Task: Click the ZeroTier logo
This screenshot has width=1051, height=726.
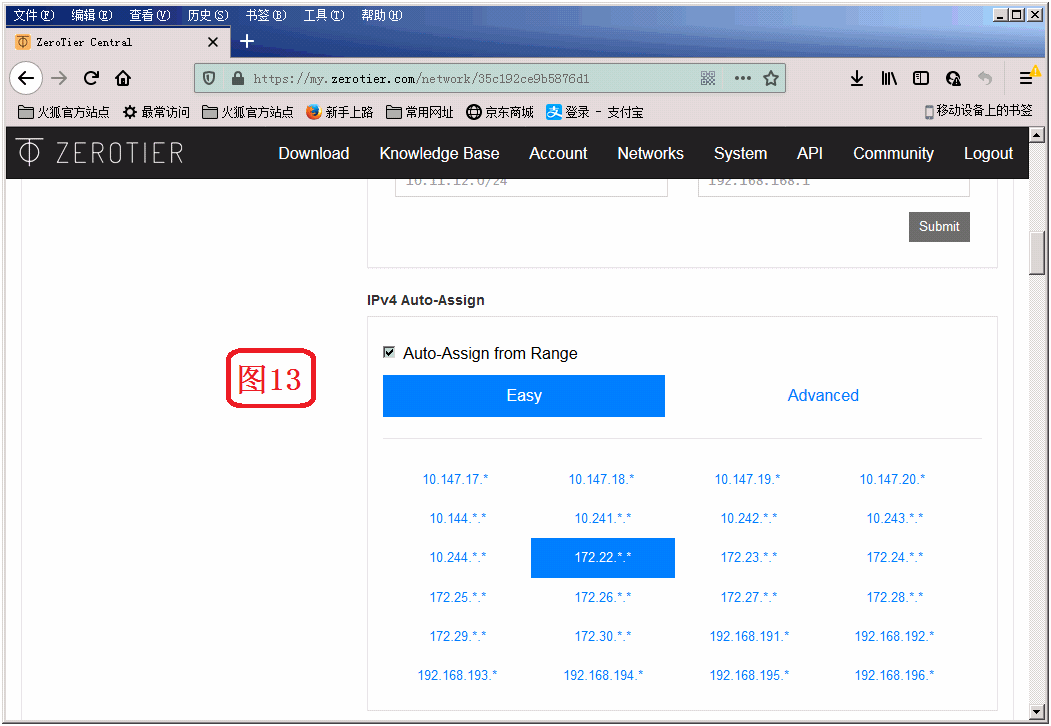Action: pyautogui.click(x=100, y=153)
